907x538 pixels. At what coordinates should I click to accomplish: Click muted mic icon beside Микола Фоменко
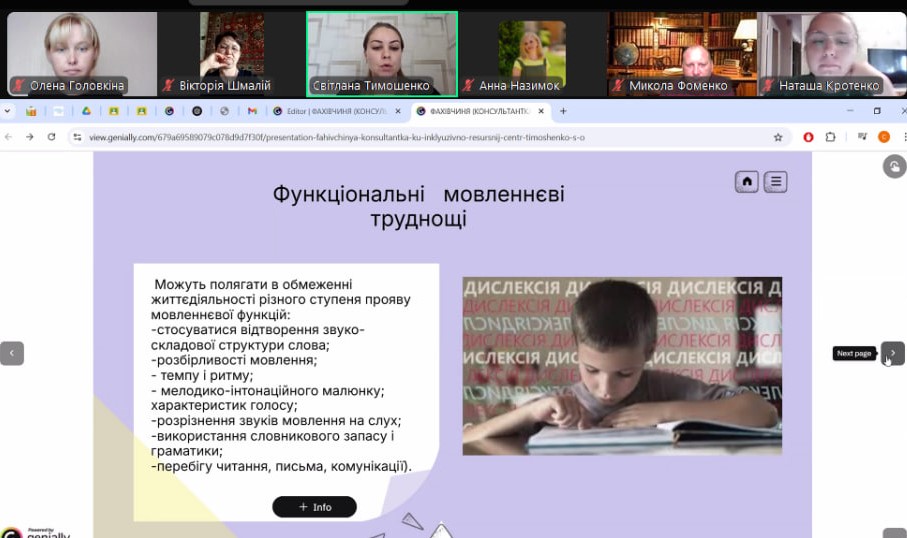(x=618, y=86)
